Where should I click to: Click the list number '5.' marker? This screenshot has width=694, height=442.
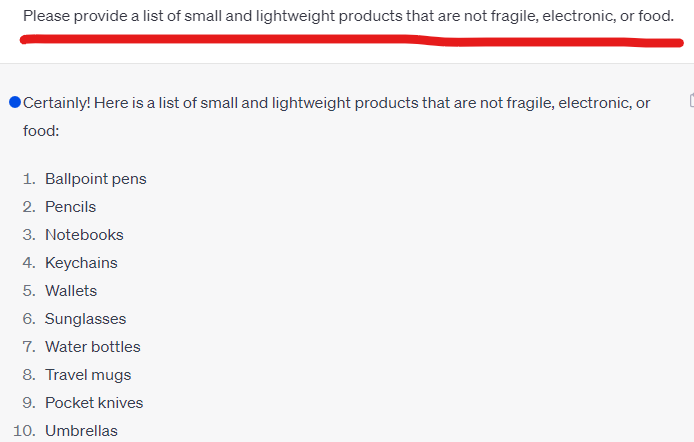[x=30, y=291]
